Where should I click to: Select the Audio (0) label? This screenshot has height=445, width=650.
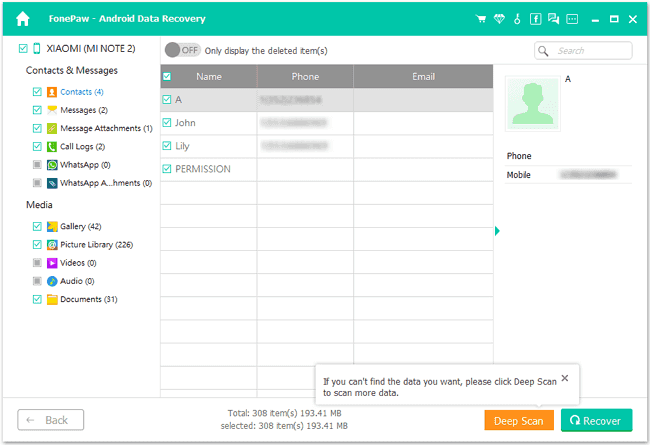pos(77,281)
